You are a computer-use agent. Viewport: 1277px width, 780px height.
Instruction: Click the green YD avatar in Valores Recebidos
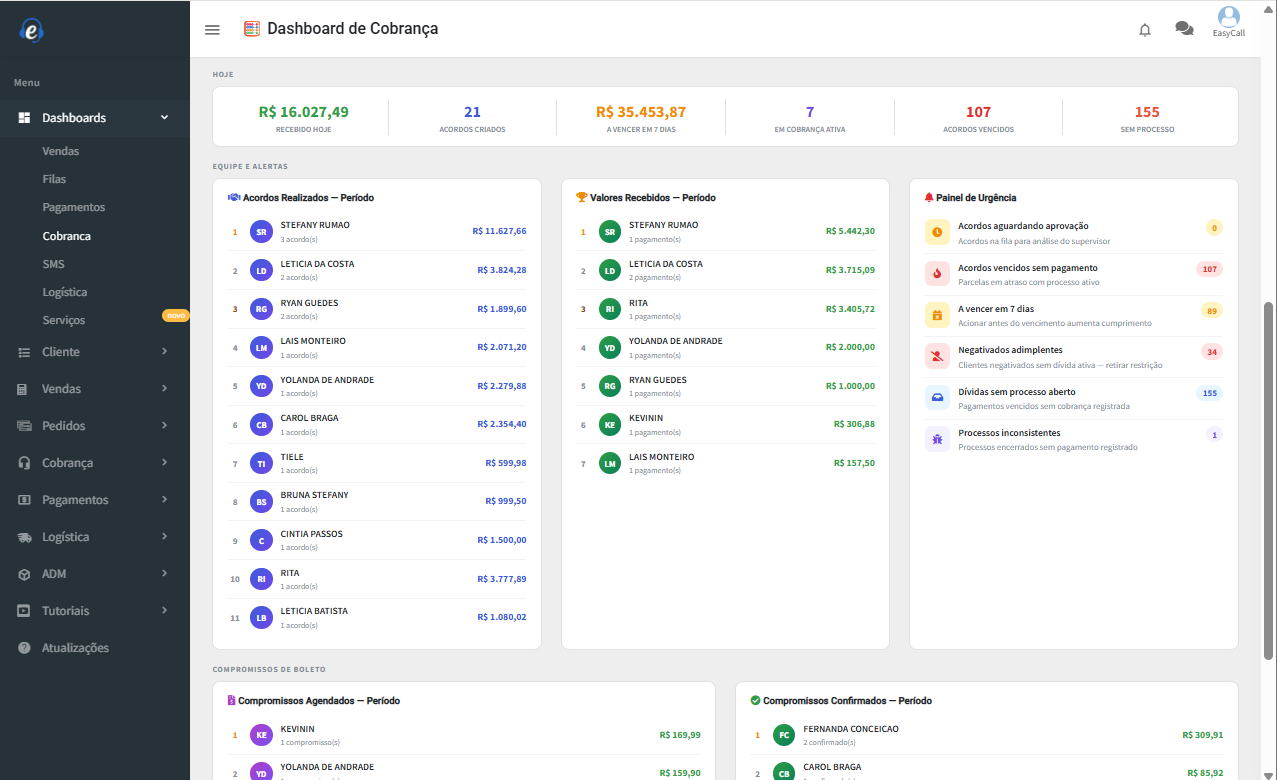(610, 348)
